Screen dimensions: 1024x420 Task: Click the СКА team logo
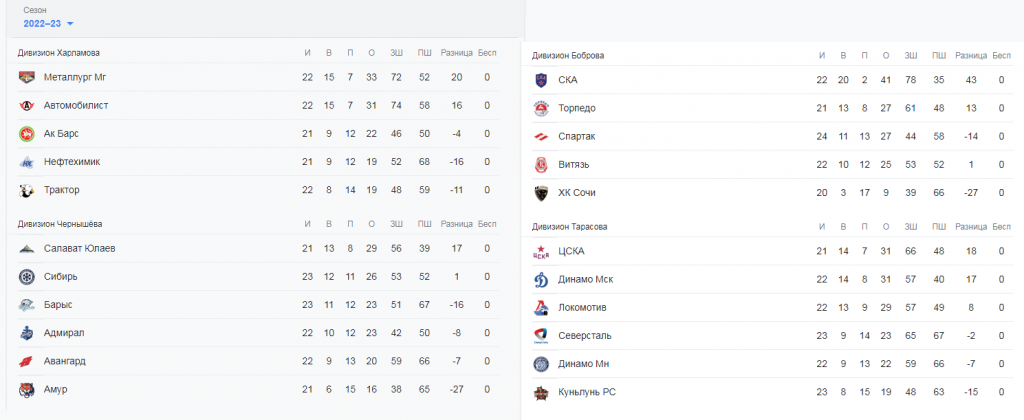pyautogui.click(x=541, y=80)
